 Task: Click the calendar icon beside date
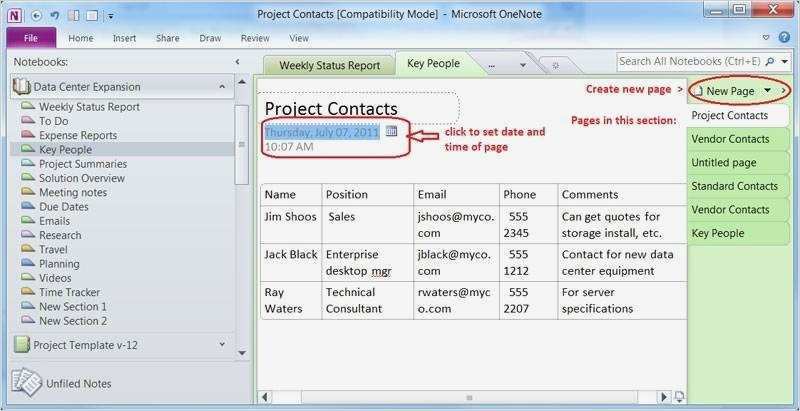[x=391, y=132]
